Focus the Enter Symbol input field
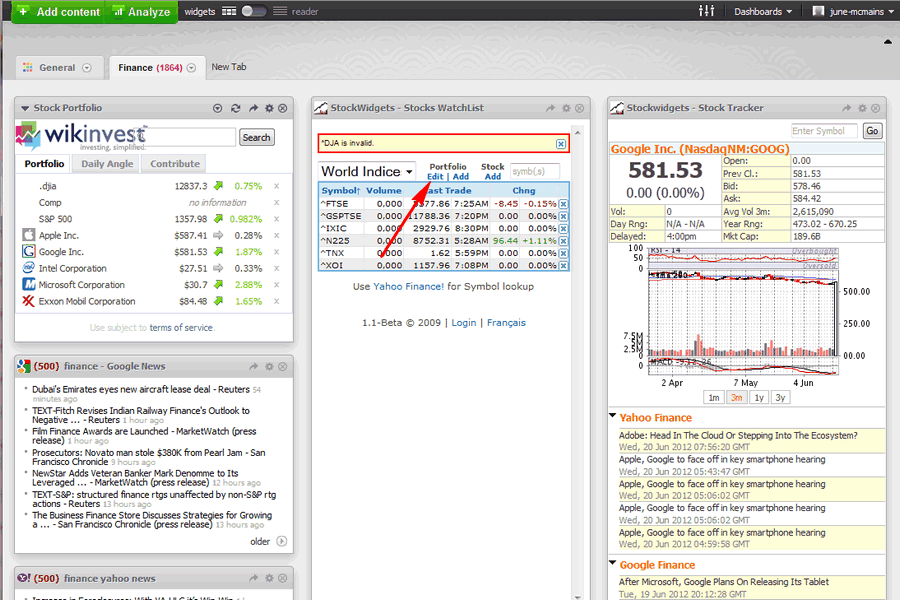900x600 pixels. 824,131
